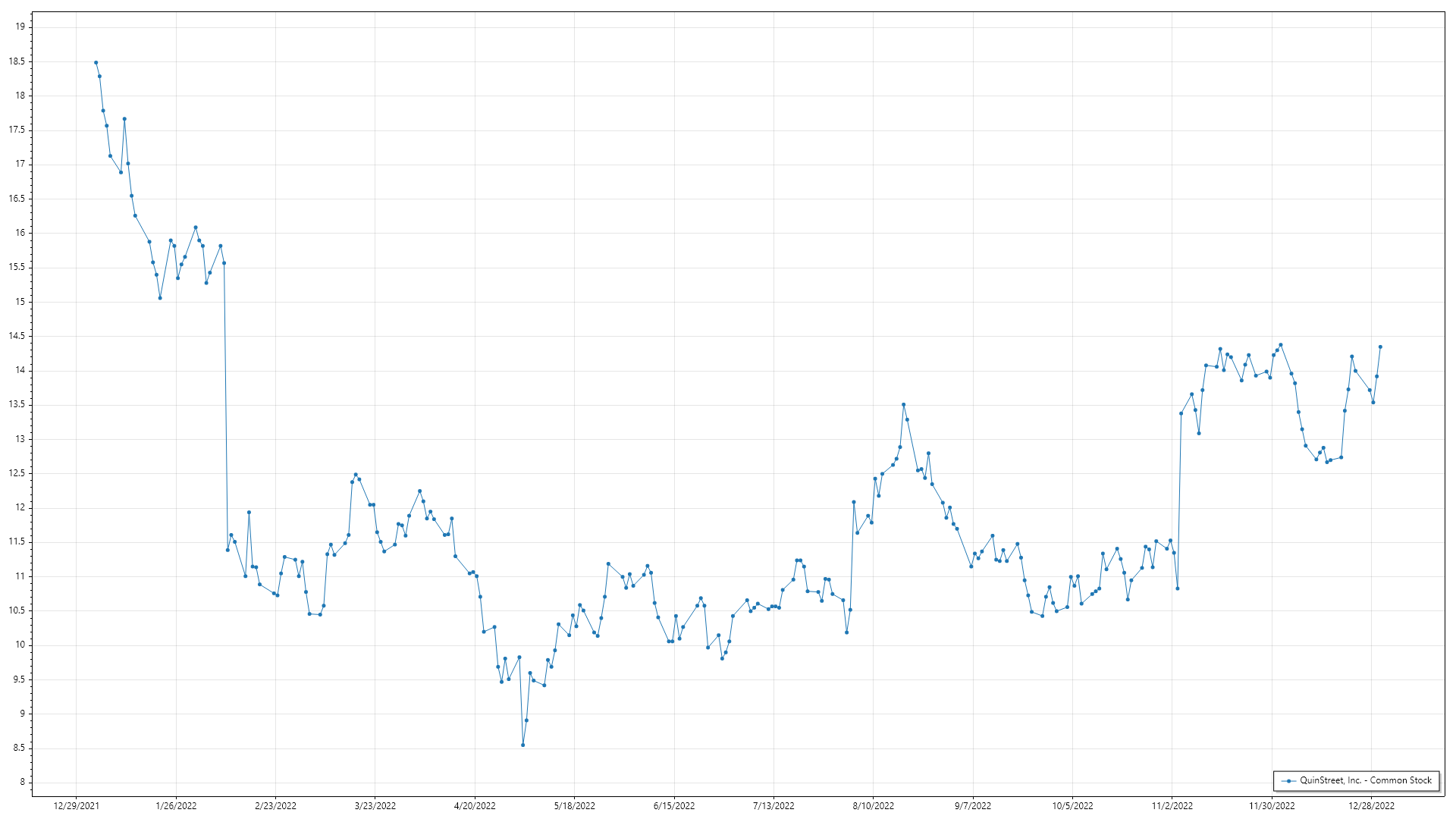The image size is (1456, 819).
Task: Click the last data point at the far right
Action: click(1380, 347)
